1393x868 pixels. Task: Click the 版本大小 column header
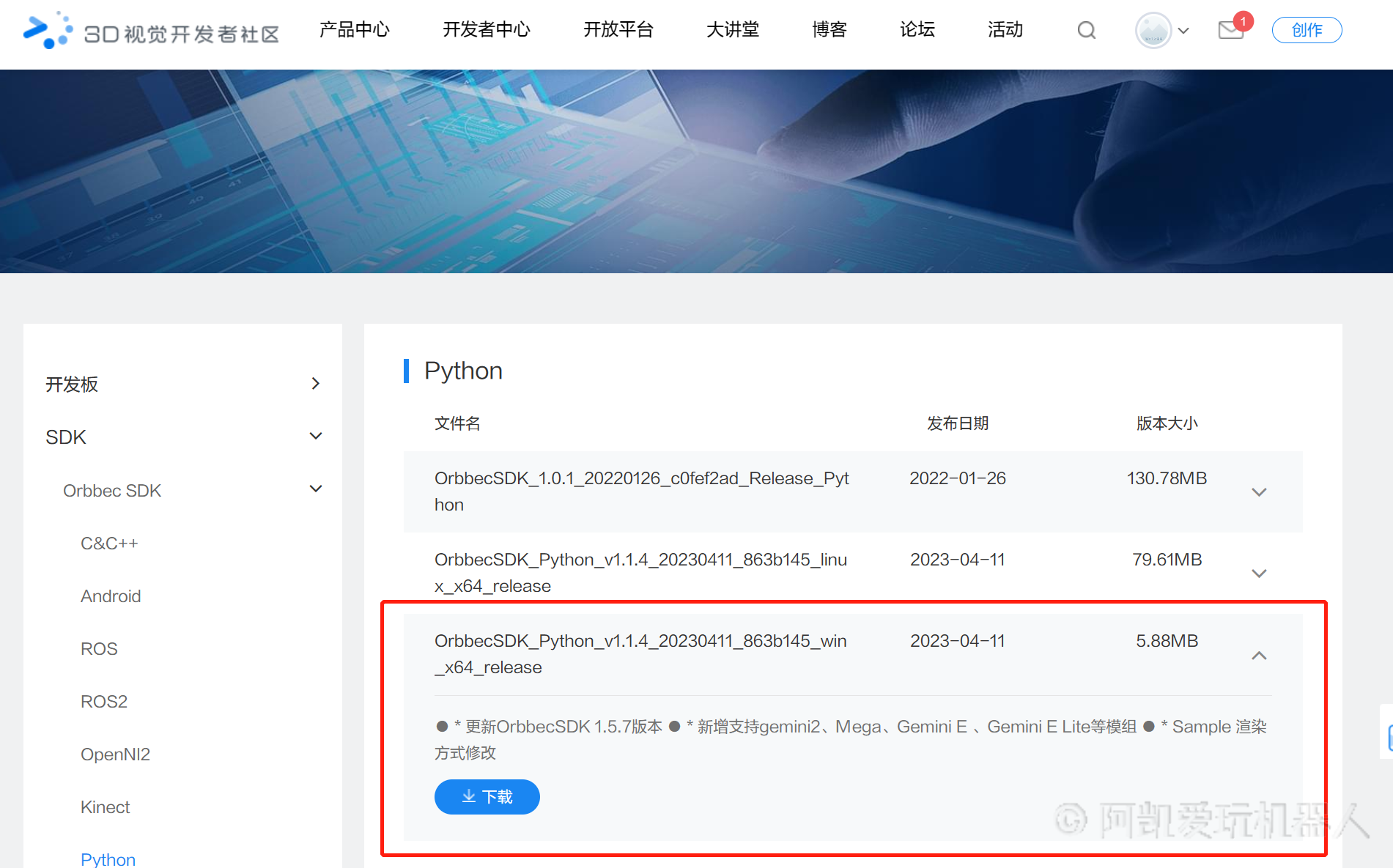coord(1167,423)
